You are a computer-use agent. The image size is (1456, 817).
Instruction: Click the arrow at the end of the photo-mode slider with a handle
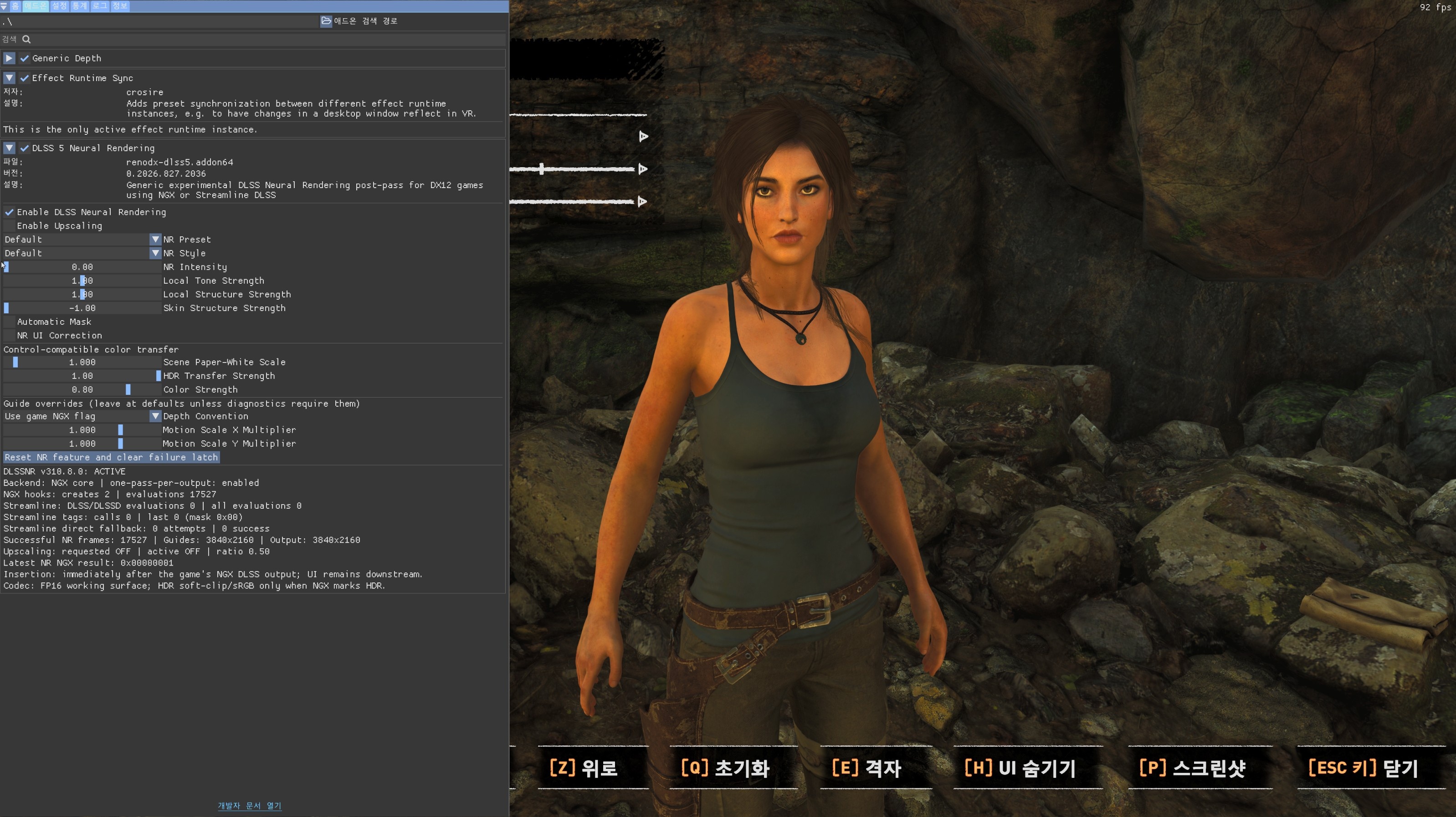pyautogui.click(x=643, y=169)
